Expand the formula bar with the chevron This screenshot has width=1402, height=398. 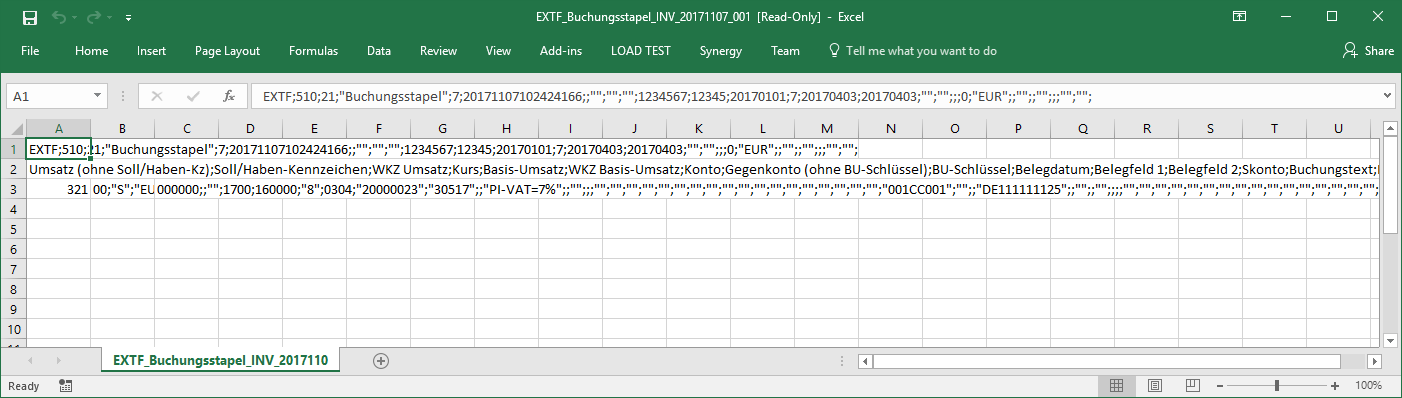point(1386,96)
